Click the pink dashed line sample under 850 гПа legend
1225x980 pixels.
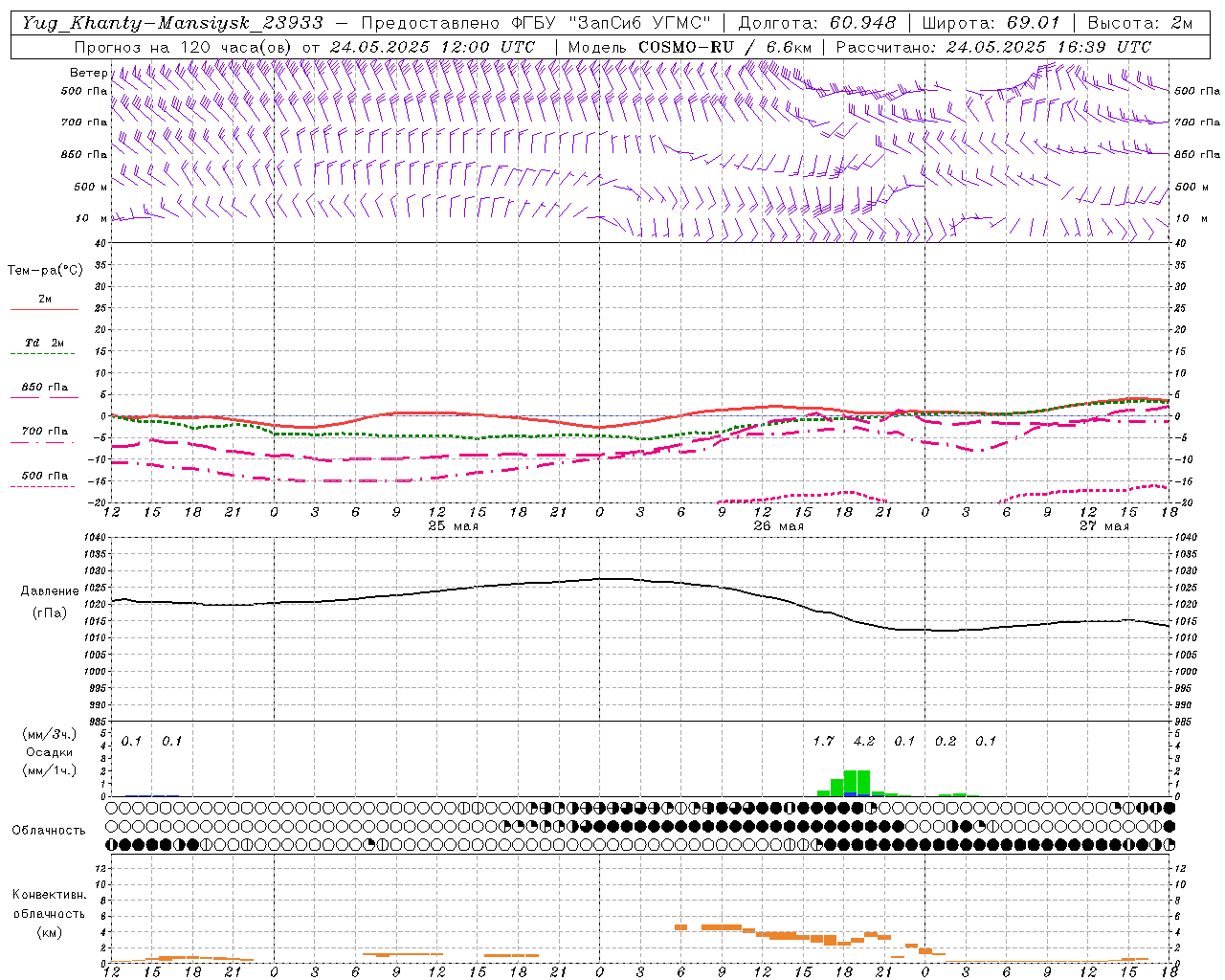tap(44, 398)
